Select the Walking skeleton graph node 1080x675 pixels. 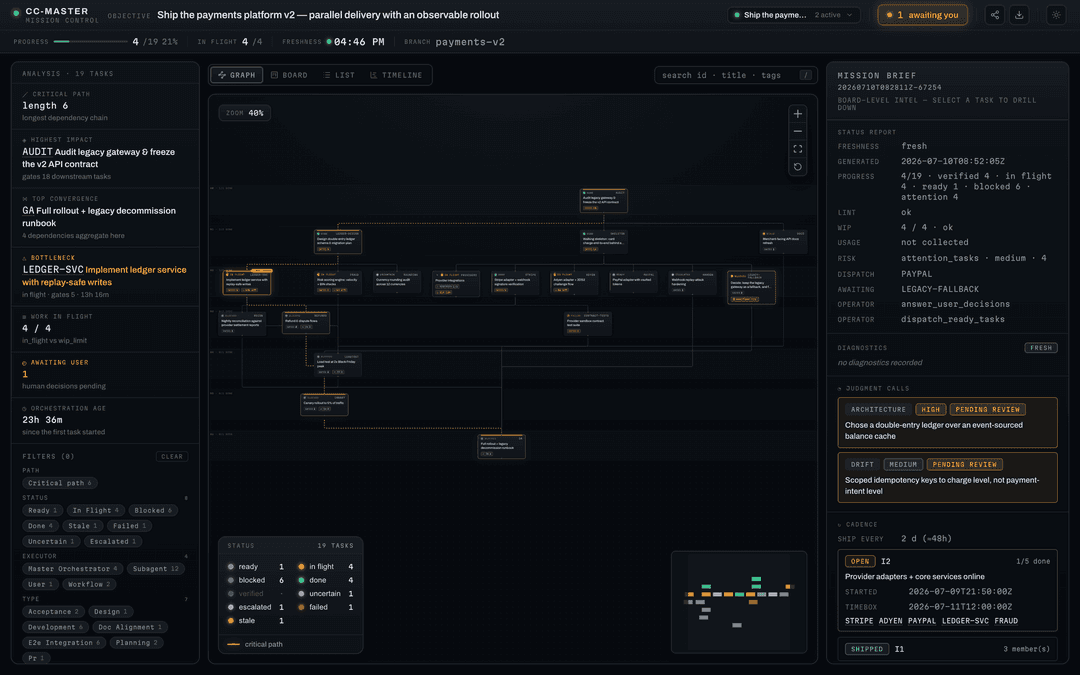coord(603,242)
